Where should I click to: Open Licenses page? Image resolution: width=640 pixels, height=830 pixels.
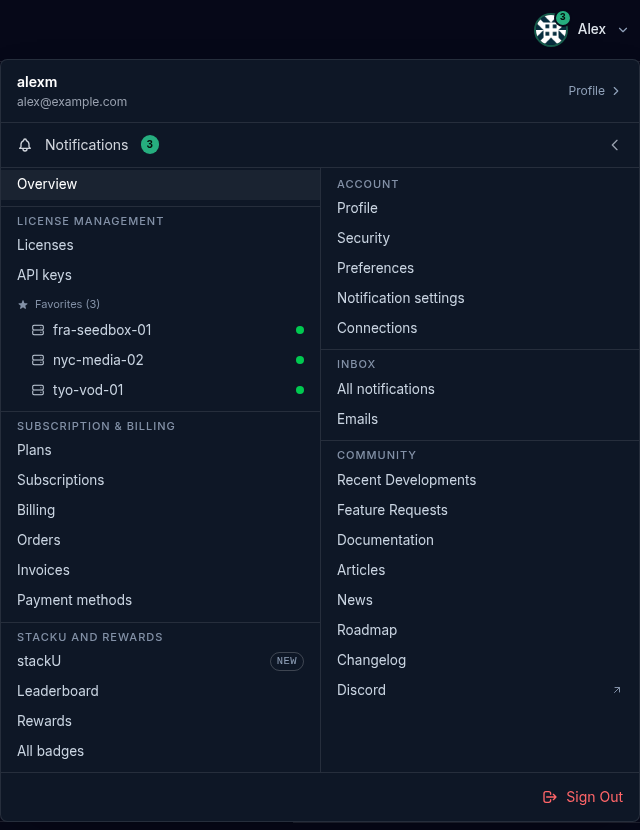tap(160, 245)
